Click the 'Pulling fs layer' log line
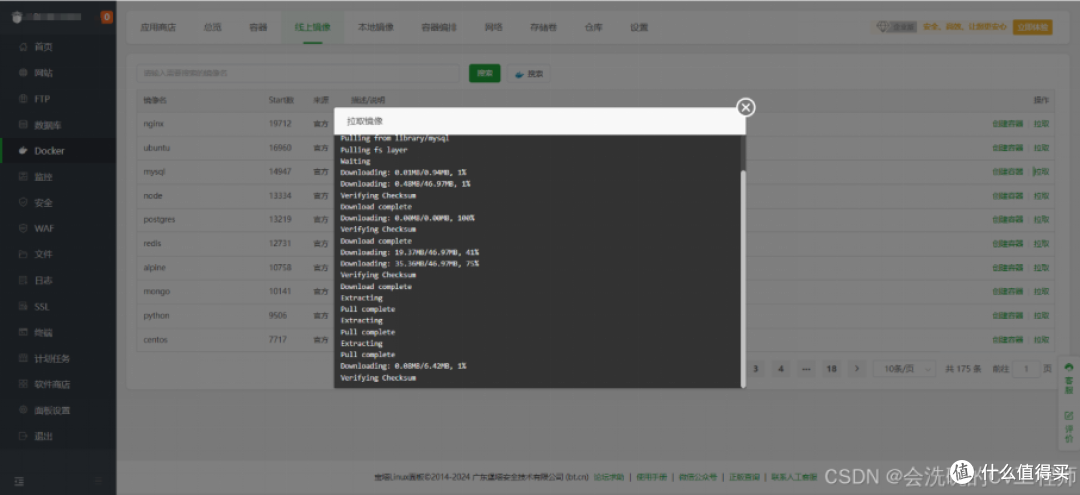Image resolution: width=1080 pixels, height=495 pixels. point(374,149)
